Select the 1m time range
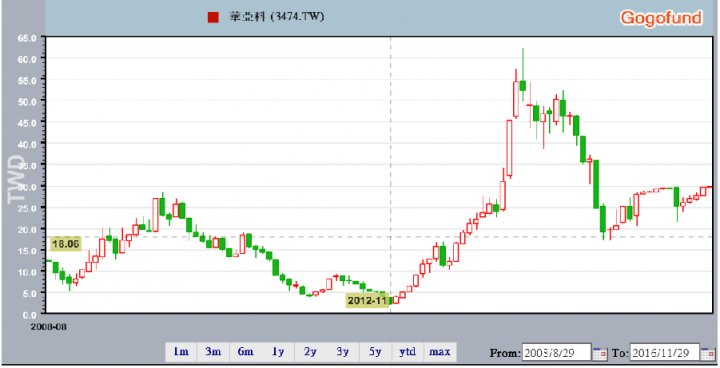The width and height of the screenshot is (720, 368). [181, 352]
